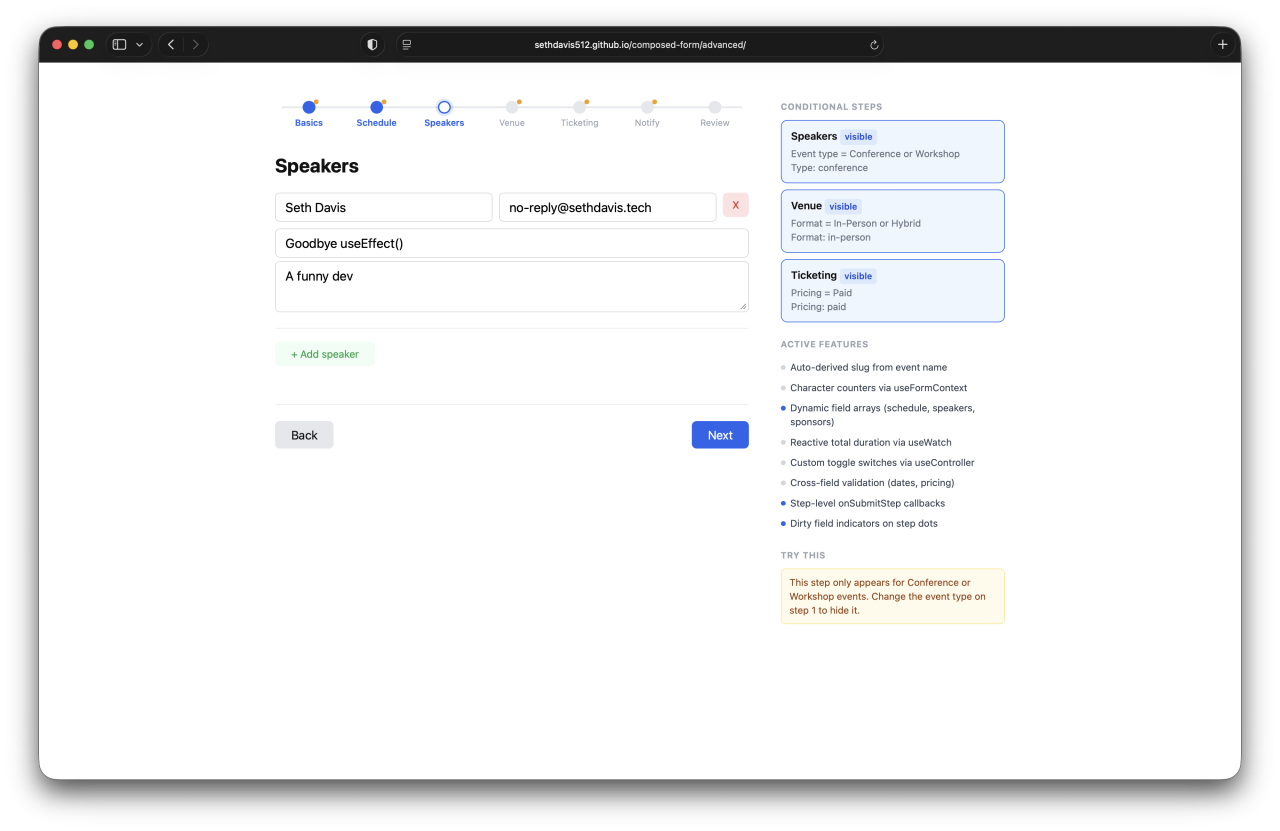Open the privacy shield icon
Viewport: 1280px width, 831px height.
click(x=373, y=44)
